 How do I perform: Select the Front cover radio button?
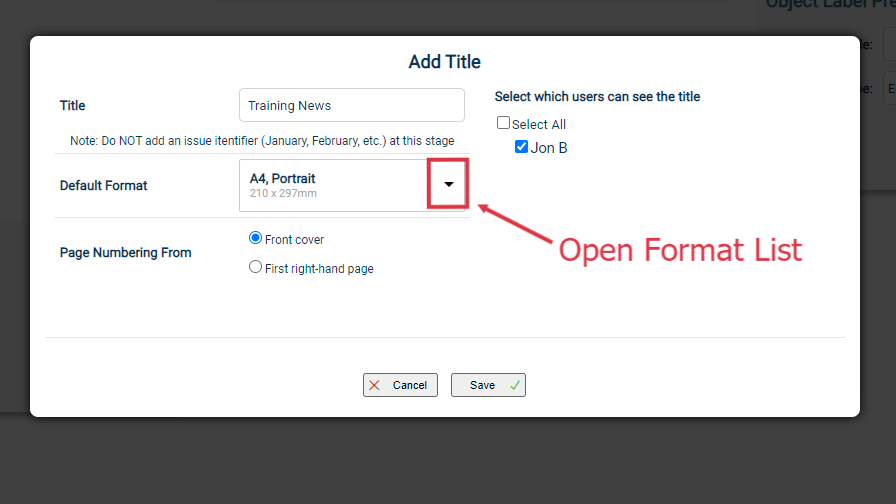(x=255, y=238)
